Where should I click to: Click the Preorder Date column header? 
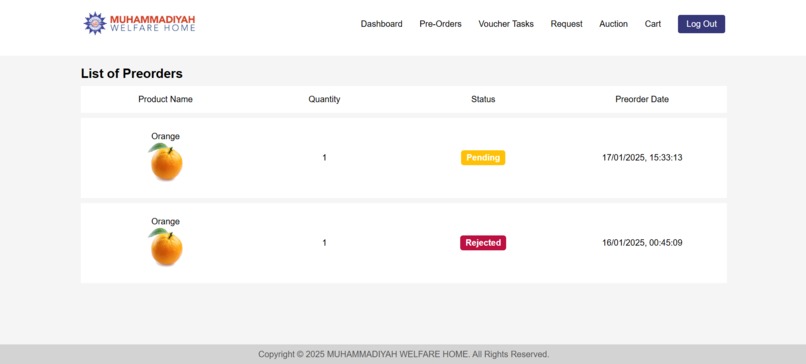point(642,99)
